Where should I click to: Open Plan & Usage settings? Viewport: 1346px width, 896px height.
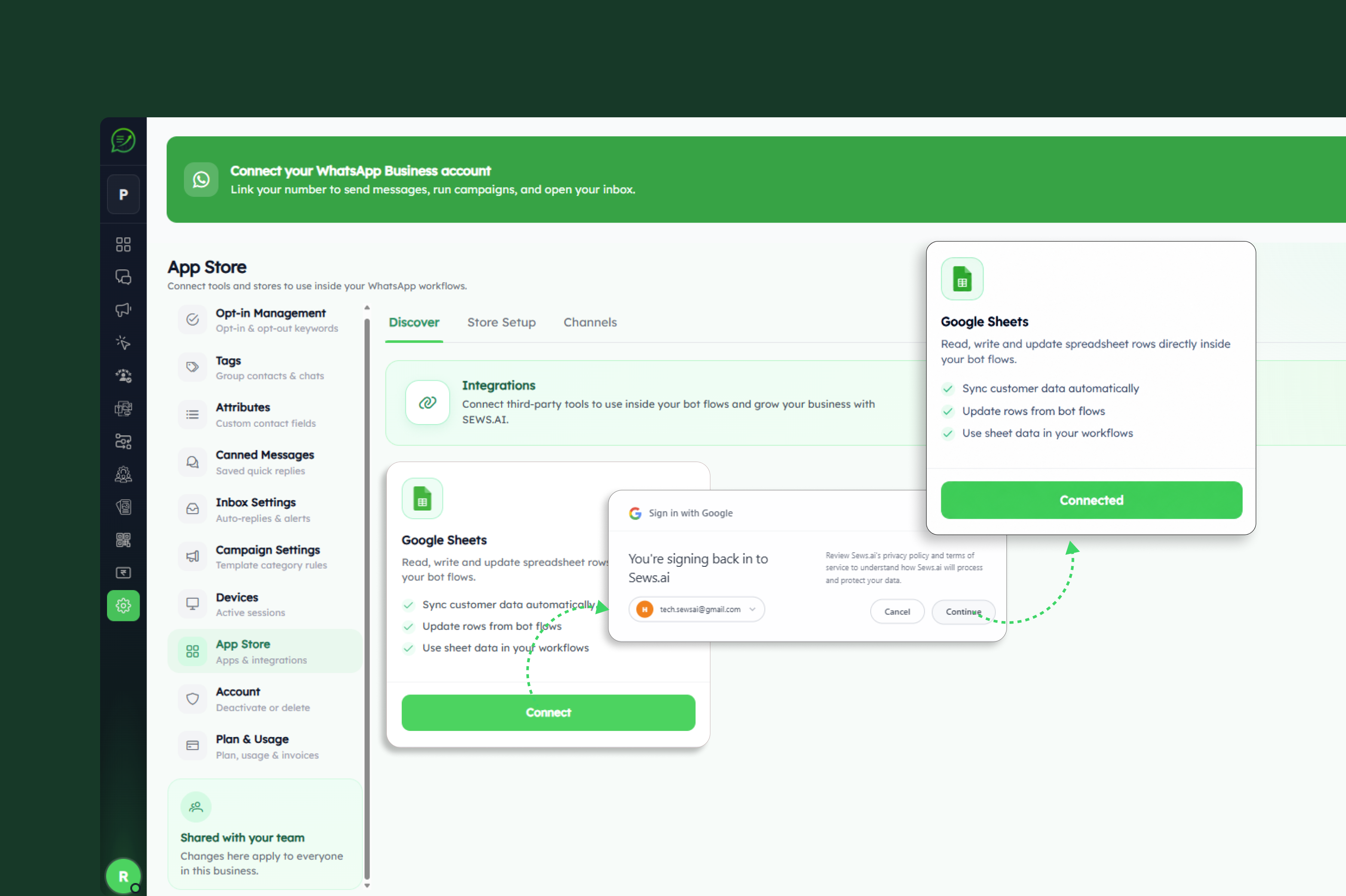[265, 747]
